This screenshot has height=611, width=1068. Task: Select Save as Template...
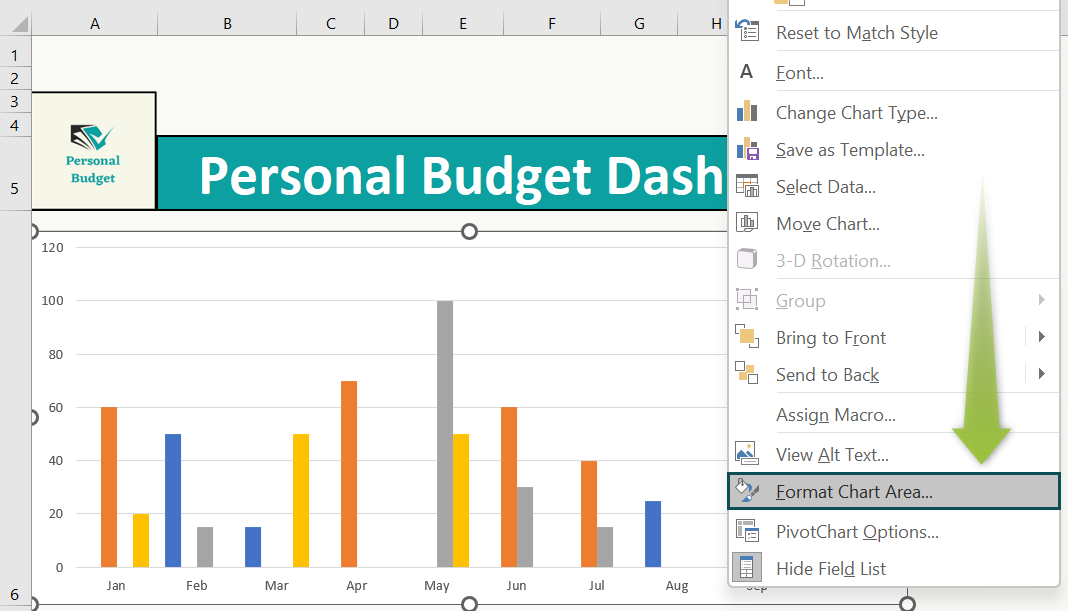[850, 150]
